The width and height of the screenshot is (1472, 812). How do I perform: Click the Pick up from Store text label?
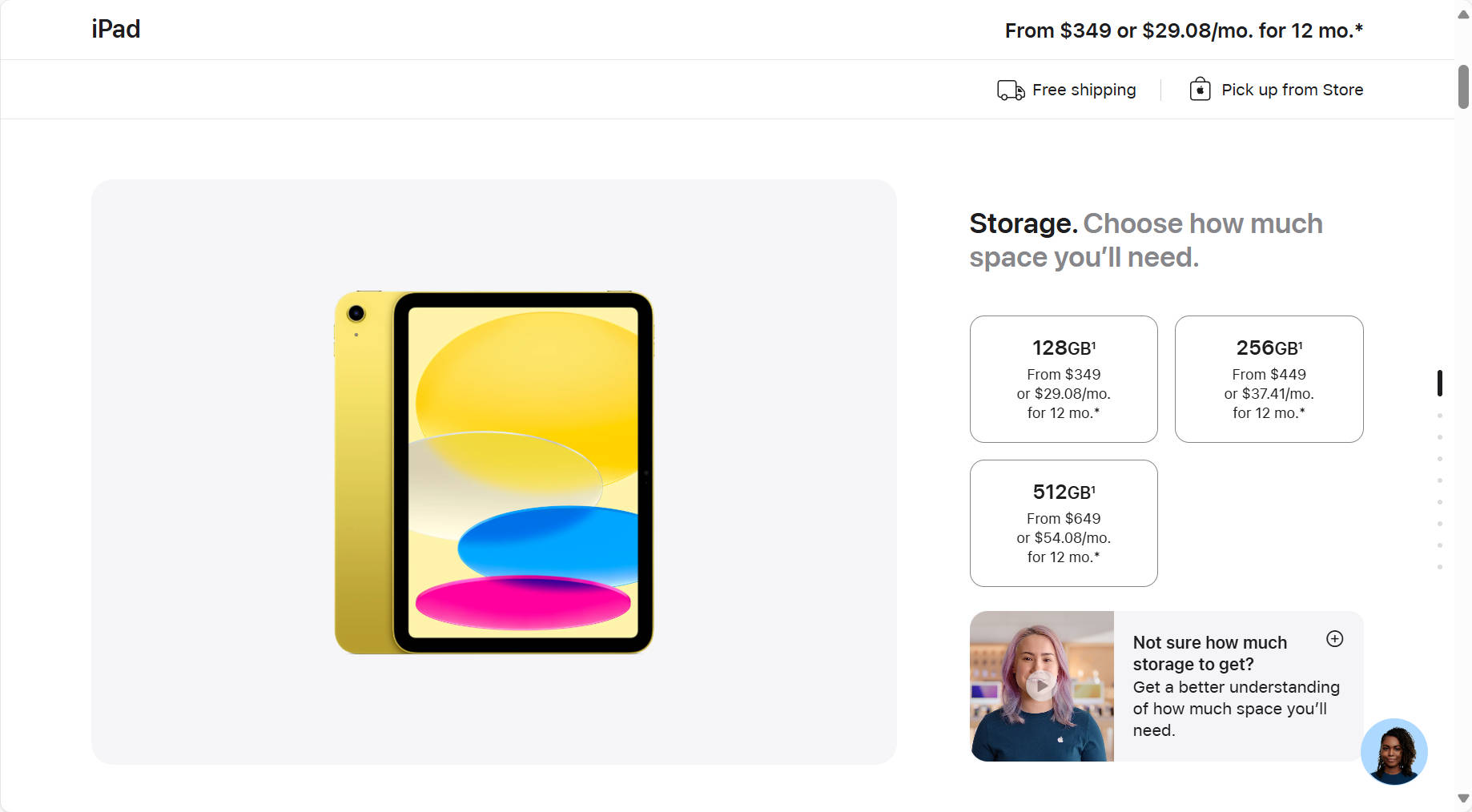(x=1292, y=90)
